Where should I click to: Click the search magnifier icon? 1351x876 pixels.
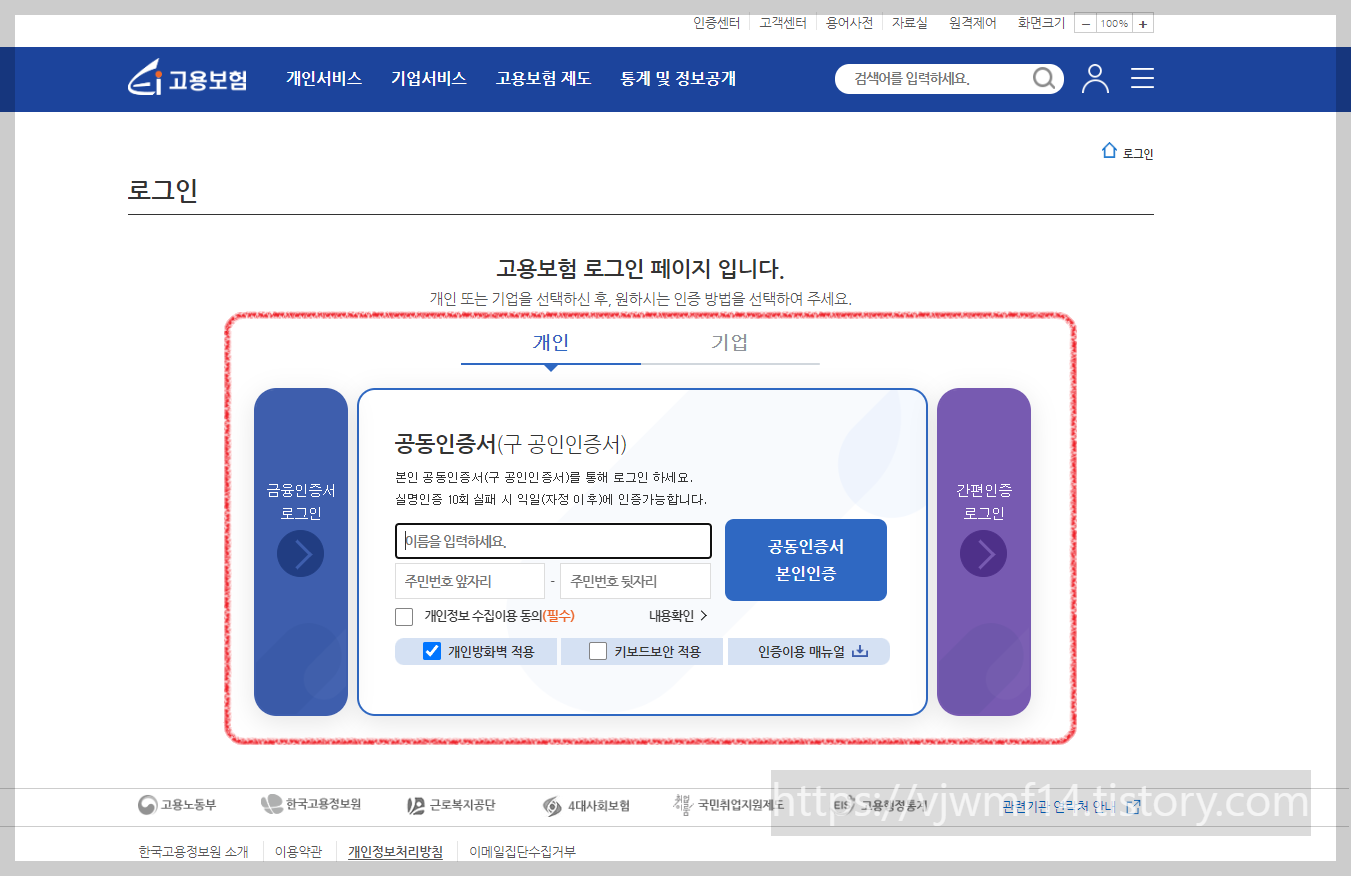point(1044,79)
